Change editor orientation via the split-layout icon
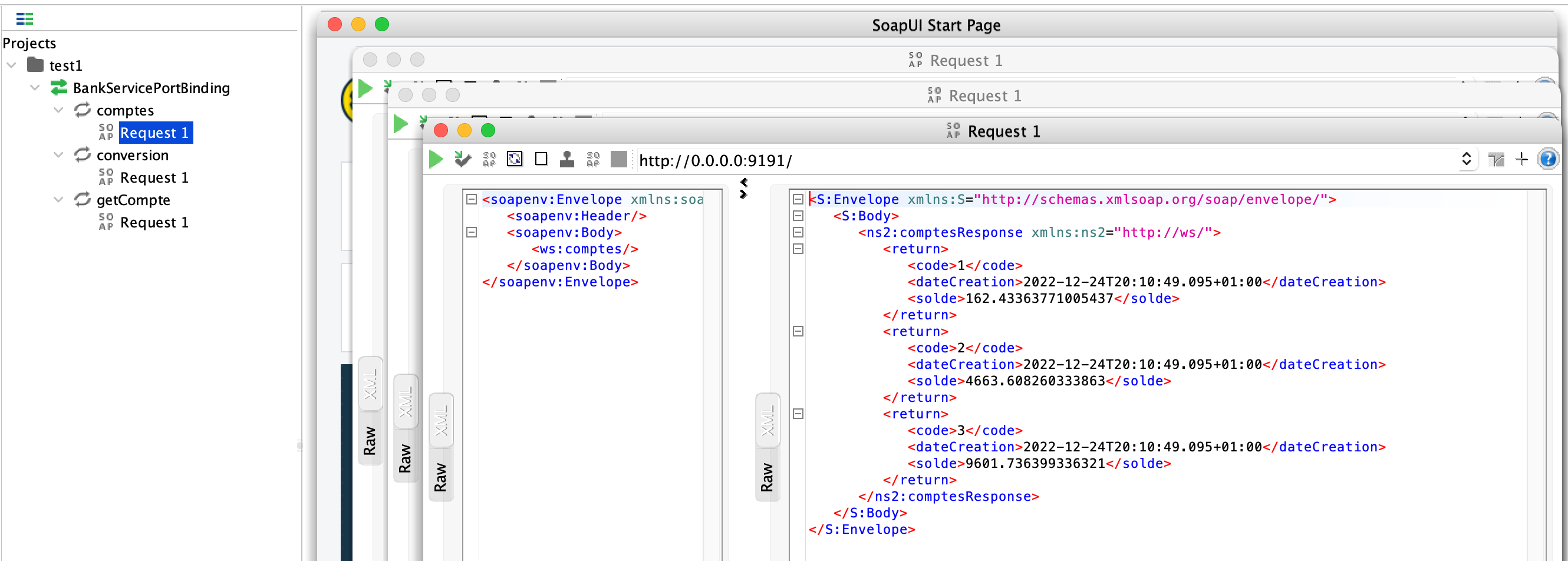This screenshot has height=561, width=1568. click(x=1495, y=160)
